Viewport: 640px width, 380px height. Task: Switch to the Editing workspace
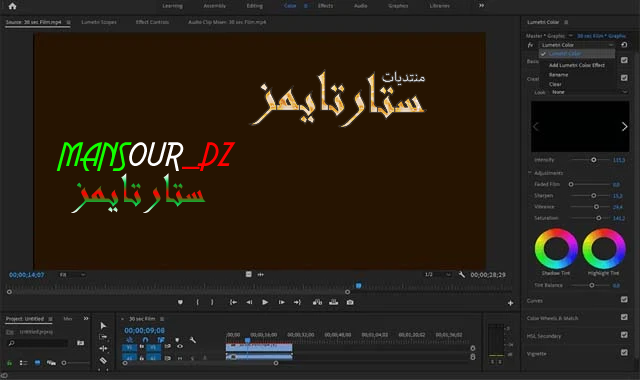tap(254, 6)
